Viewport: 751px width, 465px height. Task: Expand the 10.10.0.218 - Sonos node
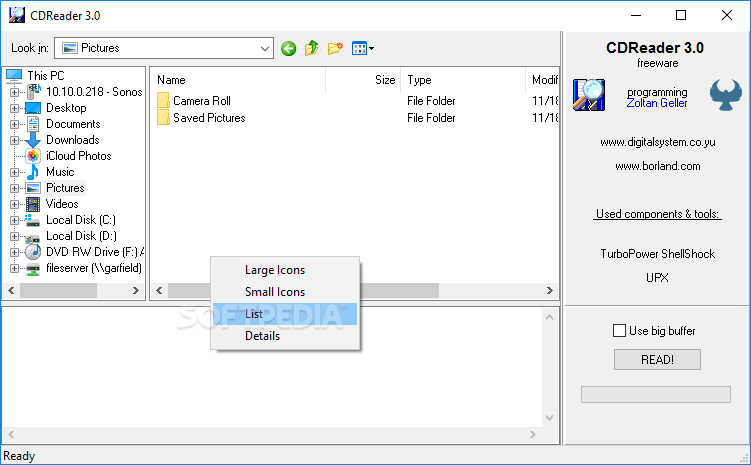(x=14, y=92)
